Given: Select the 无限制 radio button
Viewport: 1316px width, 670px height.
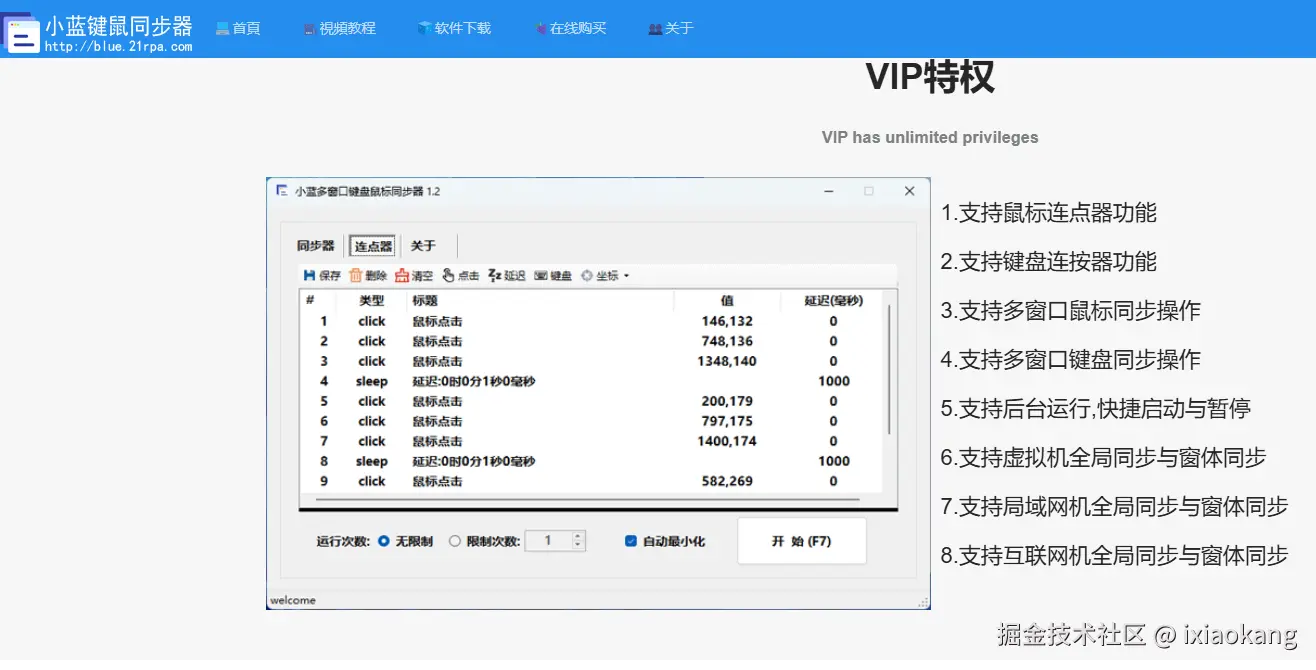Looking at the screenshot, I should 384,541.
